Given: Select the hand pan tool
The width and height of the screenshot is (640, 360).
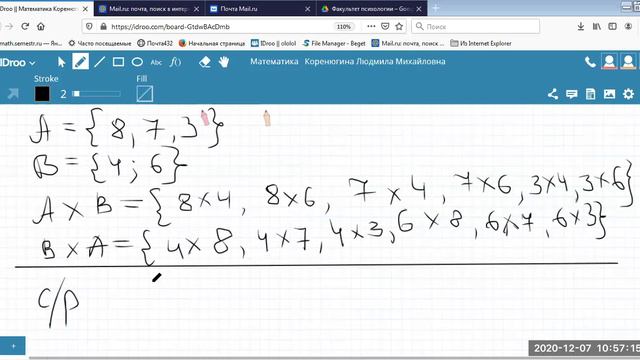Looking at the screenshot, I should coord(224,62).
